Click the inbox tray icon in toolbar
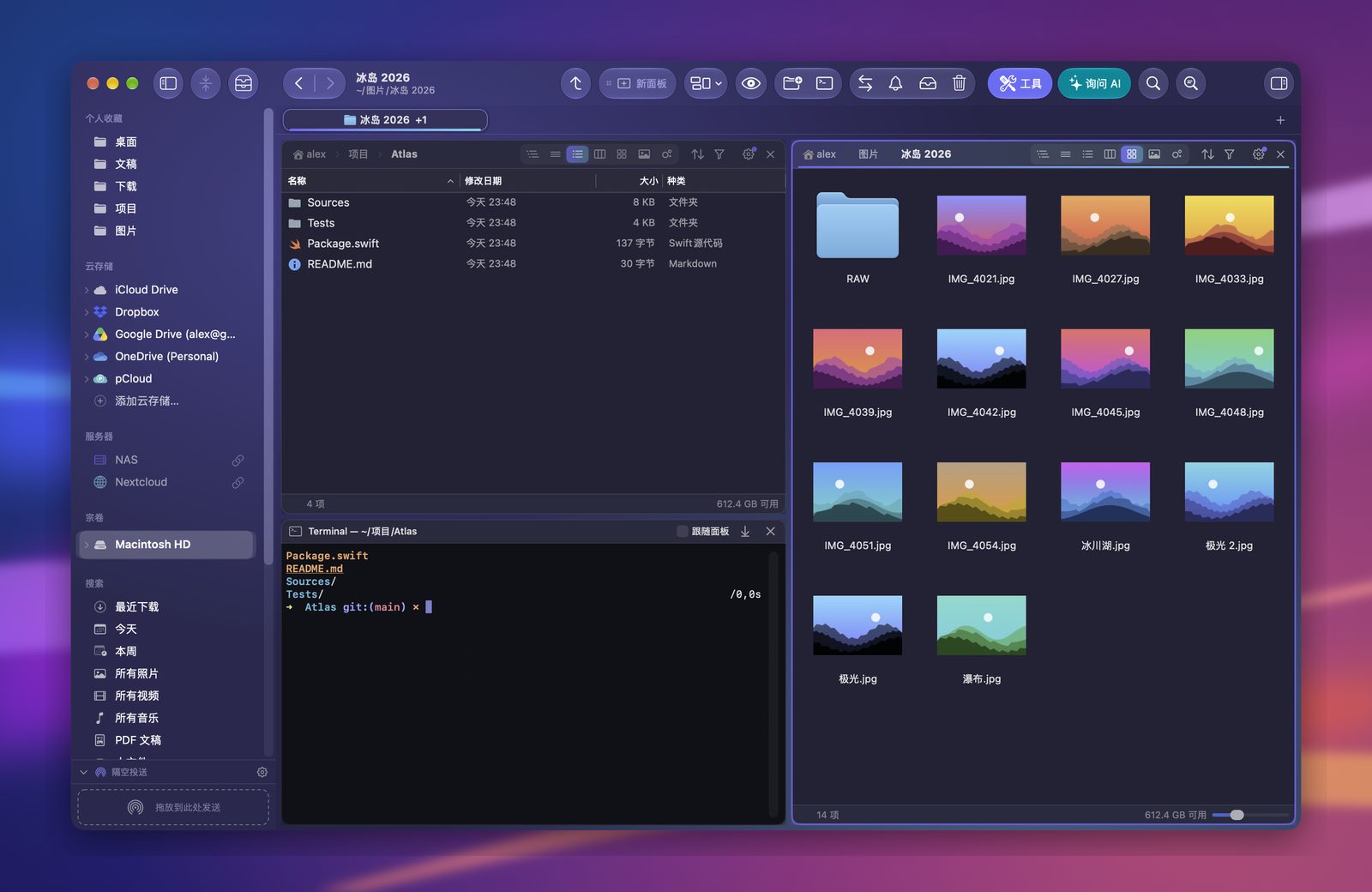Screen dimensions: 1372x892 click(x=928, y=83)
